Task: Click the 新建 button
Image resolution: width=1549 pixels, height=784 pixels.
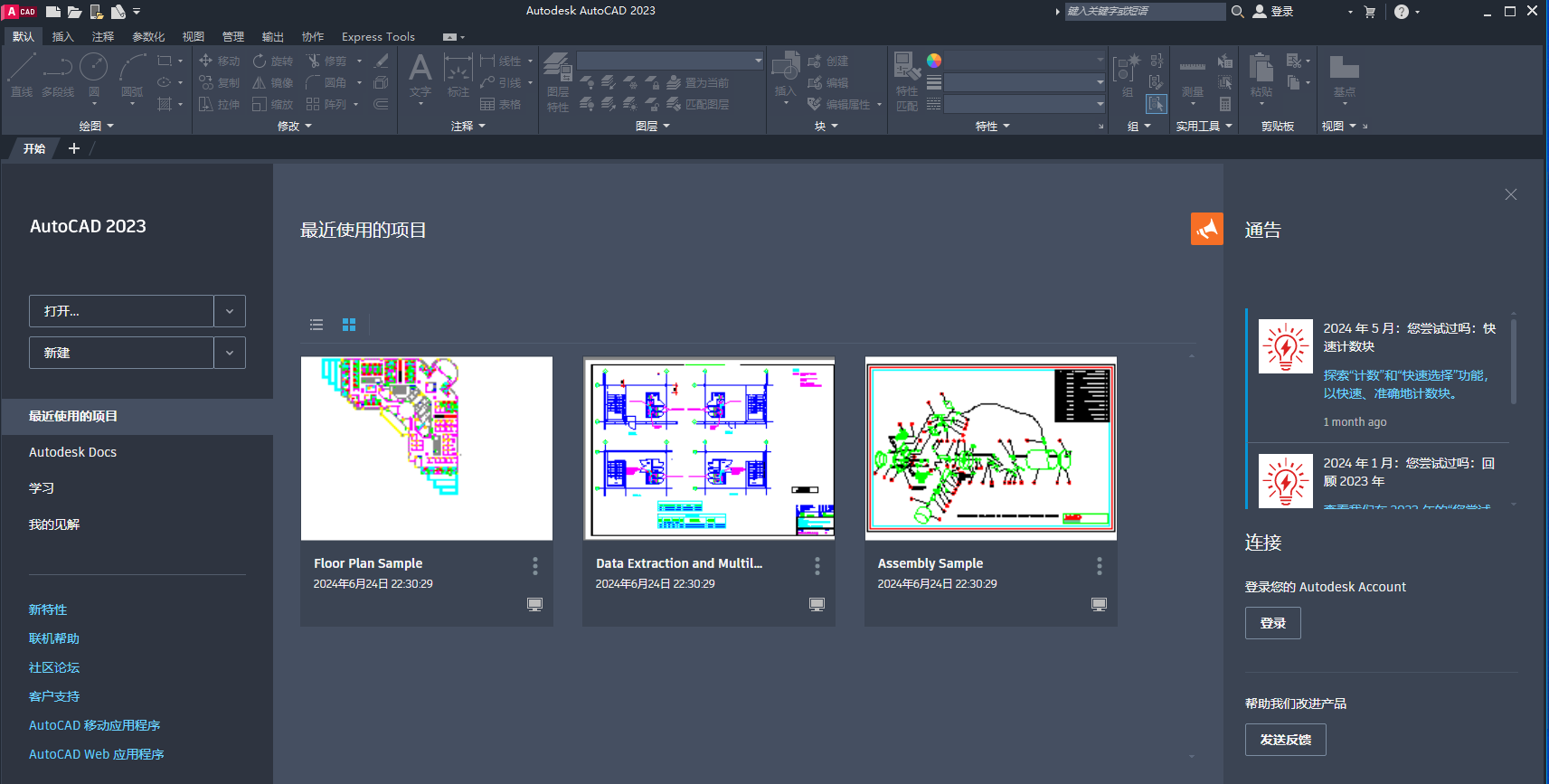Action: point(121,353)
